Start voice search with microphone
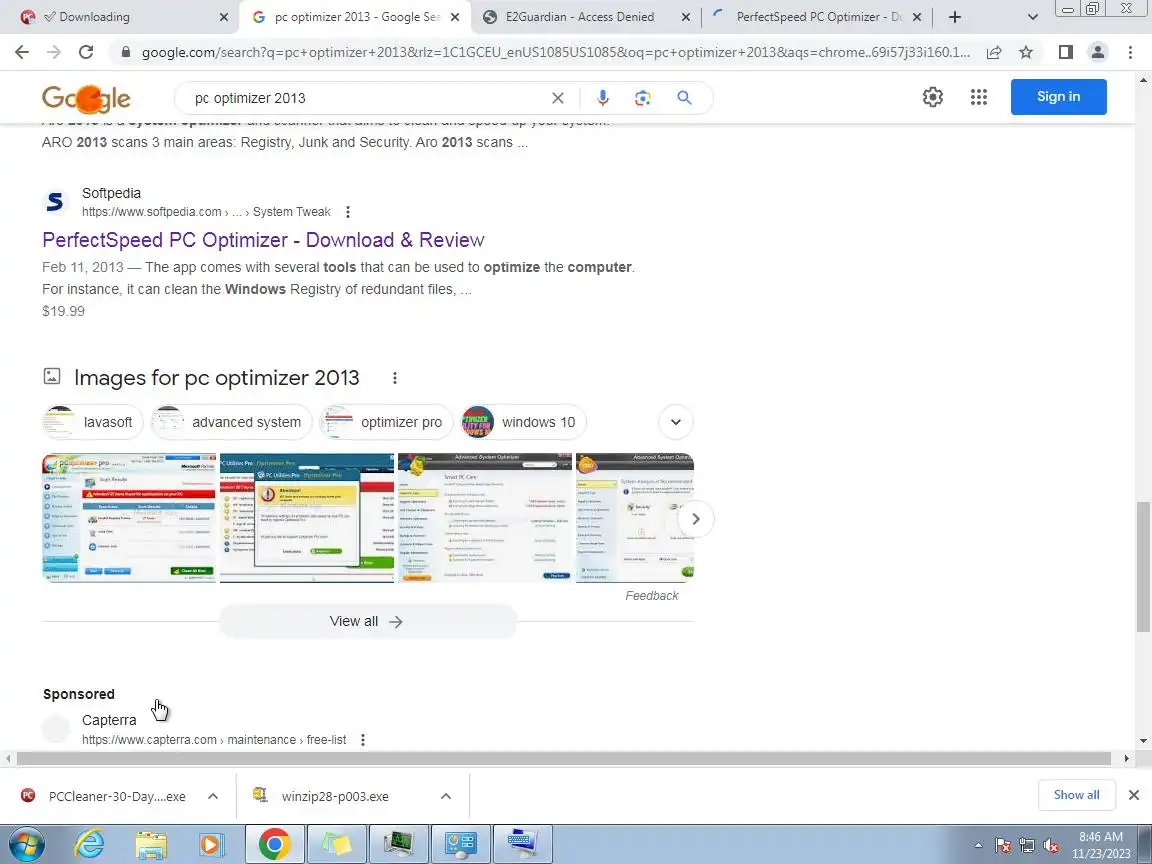Image resolution: width=1152 pixels, height=864 pixels. 602,98
